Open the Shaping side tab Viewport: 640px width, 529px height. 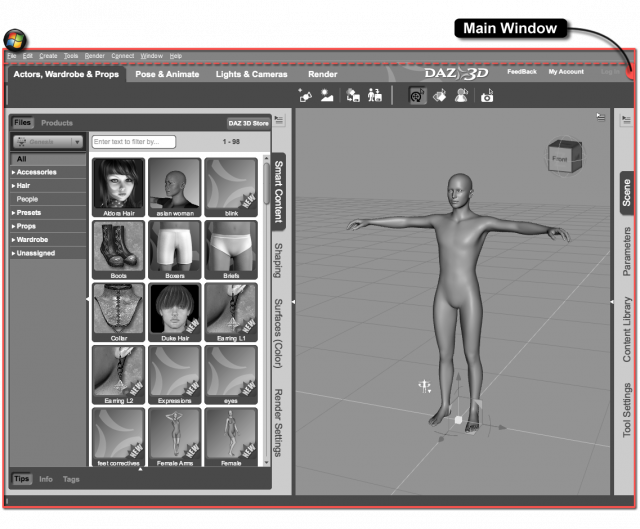[278, 260]
